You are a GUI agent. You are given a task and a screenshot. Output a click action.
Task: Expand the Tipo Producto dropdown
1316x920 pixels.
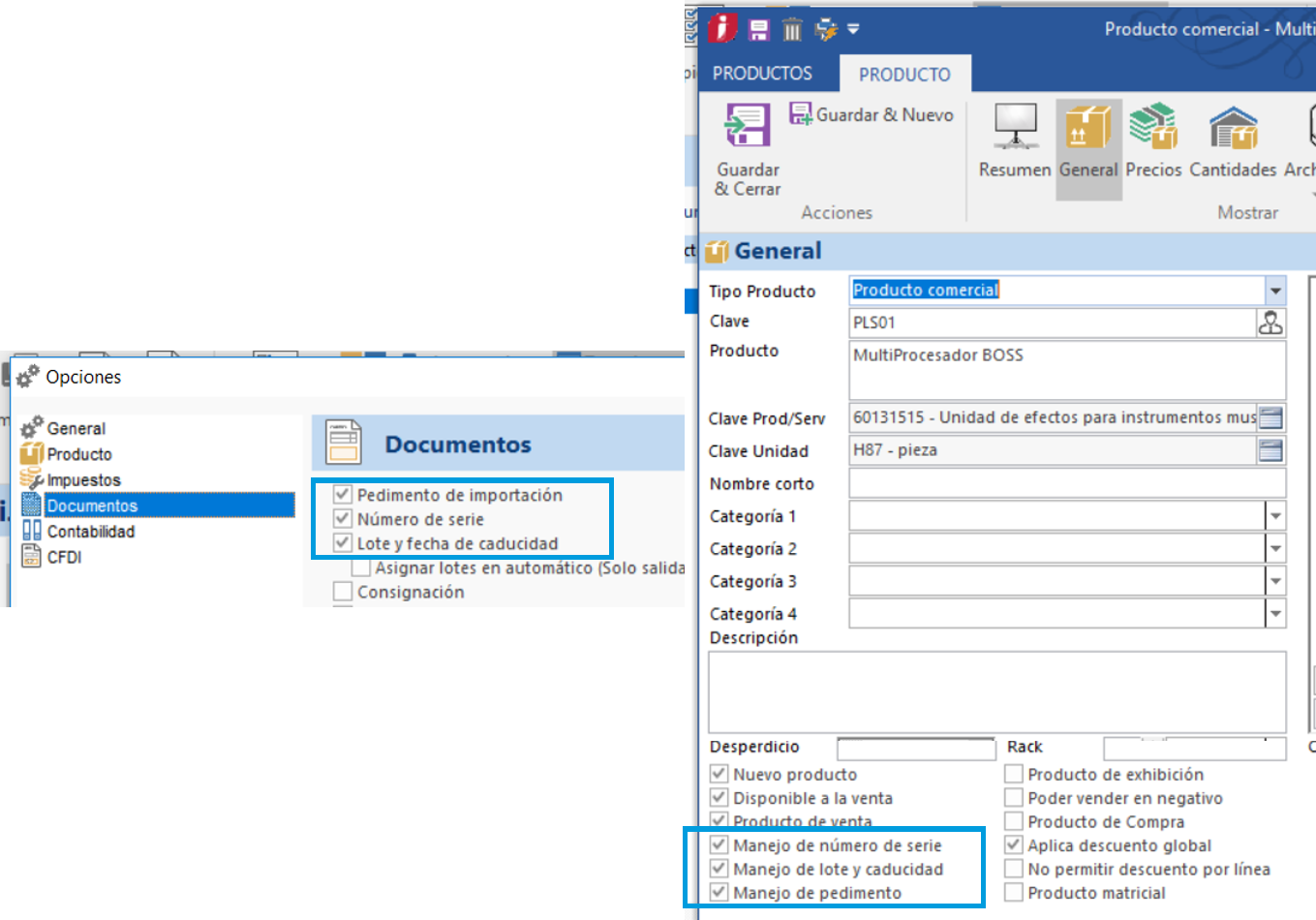click(1275, 291)
